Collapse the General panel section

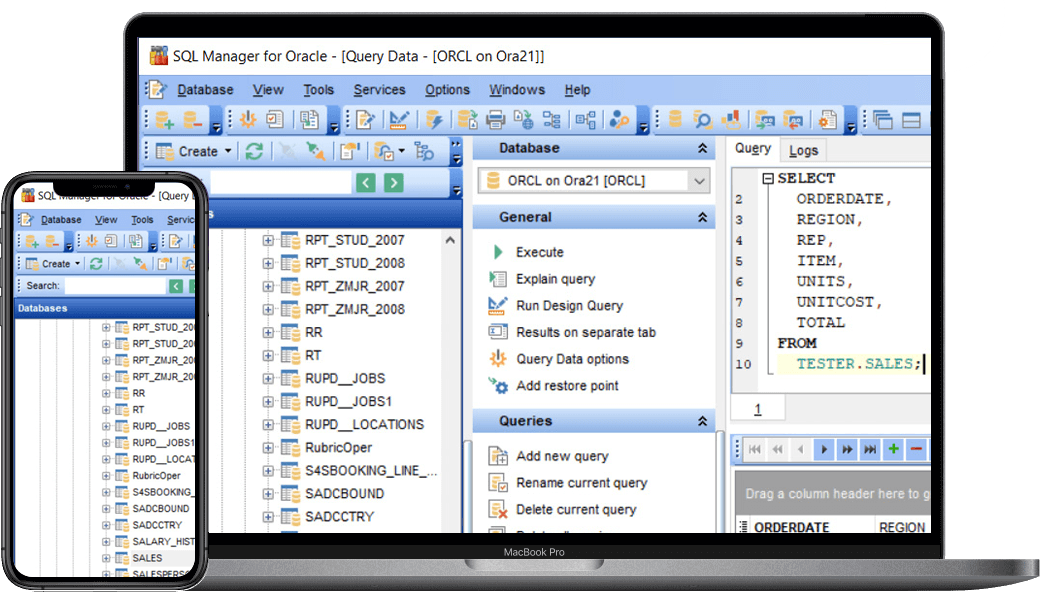coord(702,217)
